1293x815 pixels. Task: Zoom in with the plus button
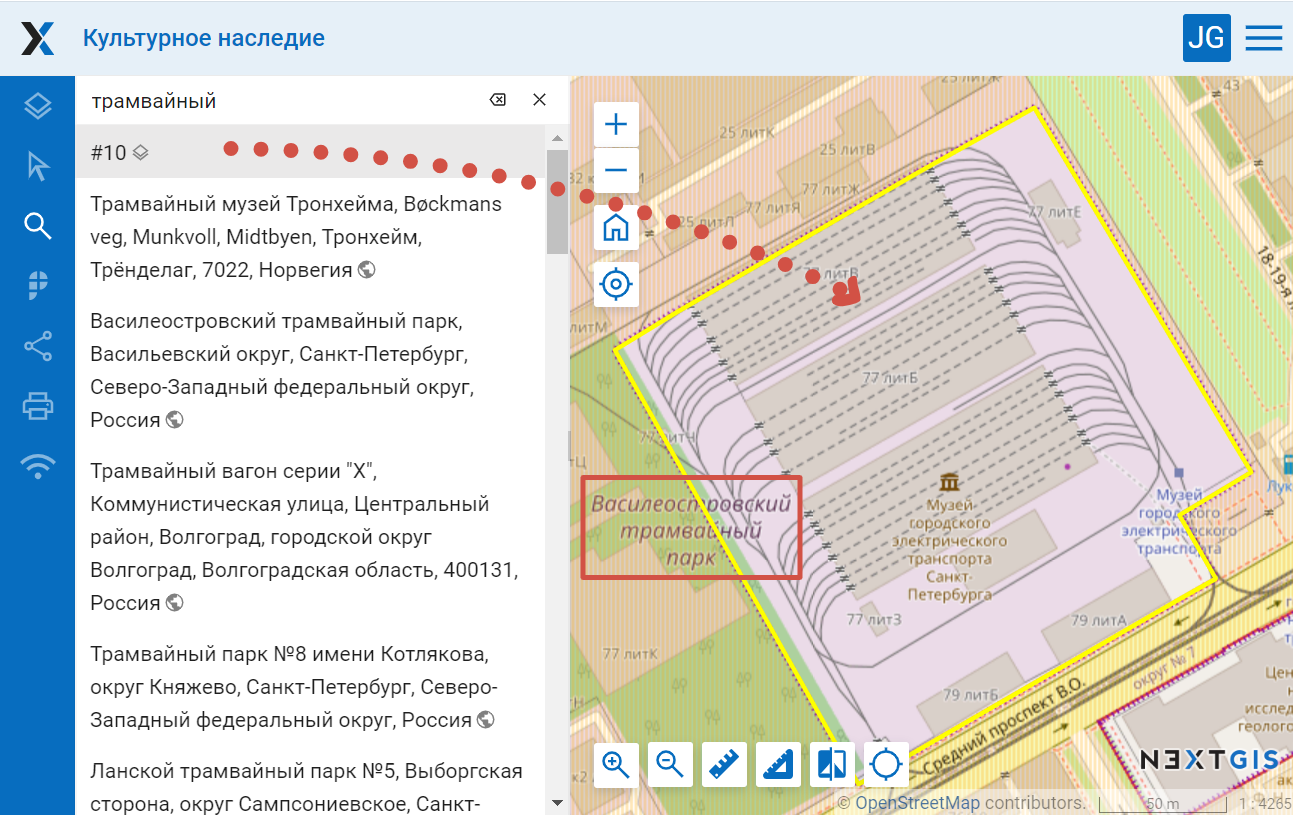click(616, 124)
